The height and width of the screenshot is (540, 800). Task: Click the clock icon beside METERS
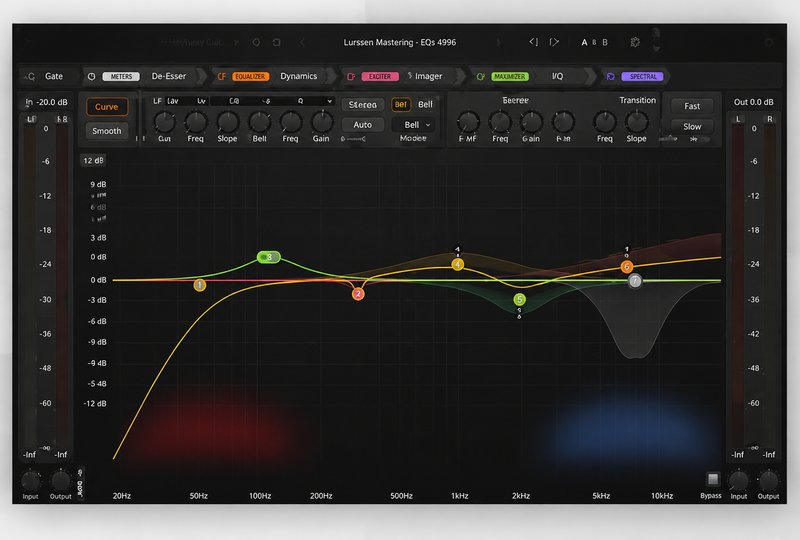click(91, 77)
